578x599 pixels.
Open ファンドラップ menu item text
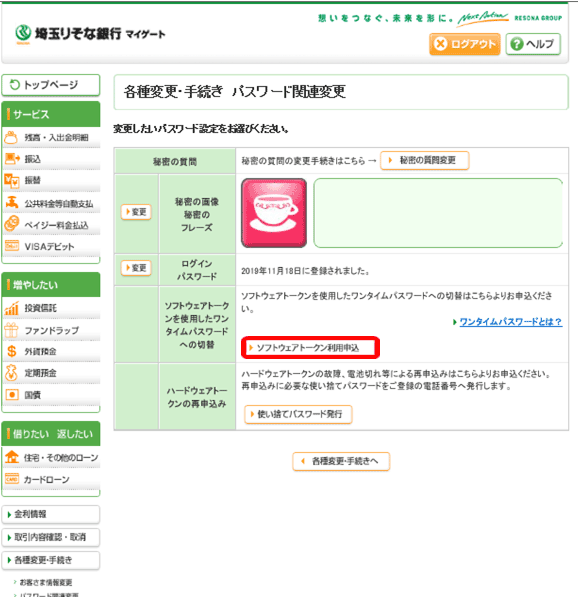pyautogui.click(x=52, y=330)
